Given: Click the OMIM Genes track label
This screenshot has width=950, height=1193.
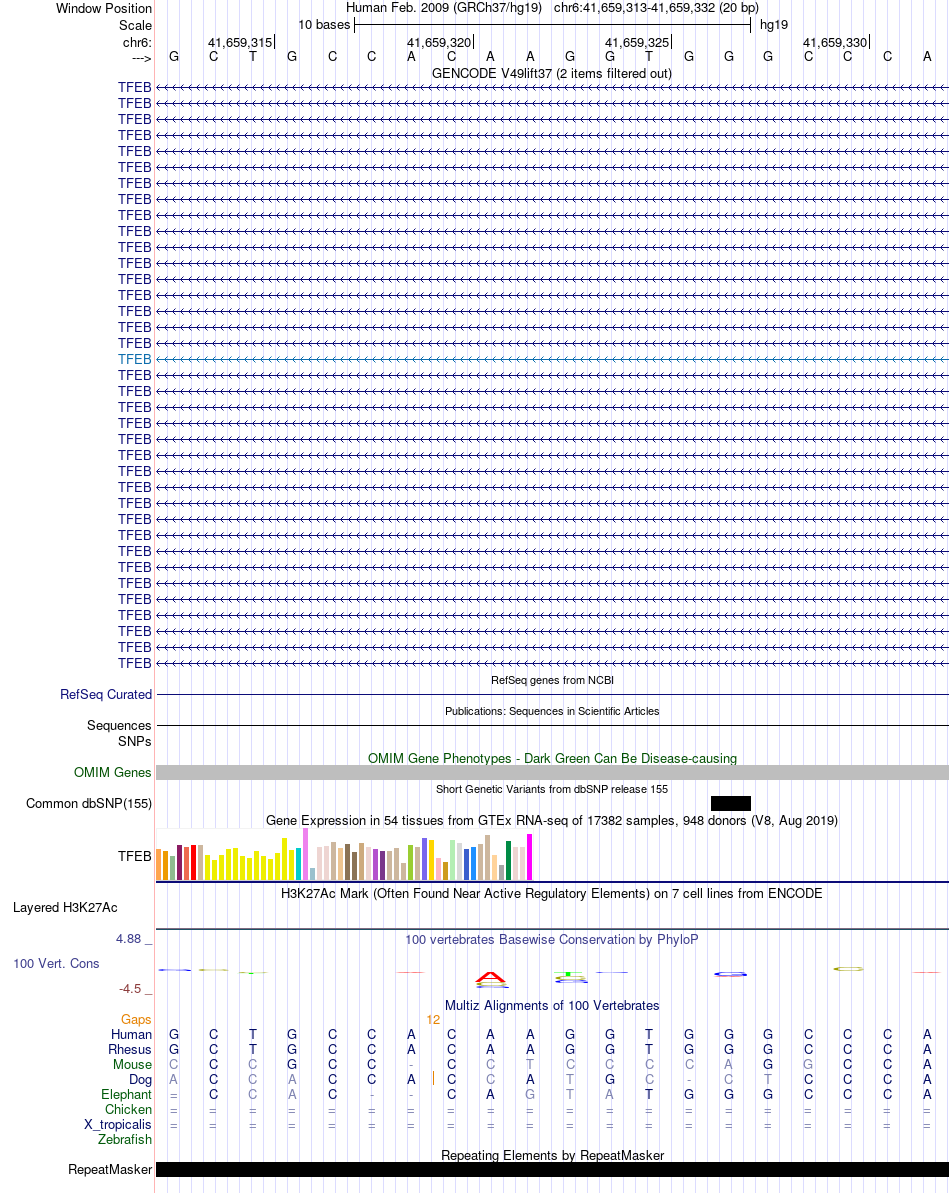Looking at the screenshot, I should click(113, 772).
